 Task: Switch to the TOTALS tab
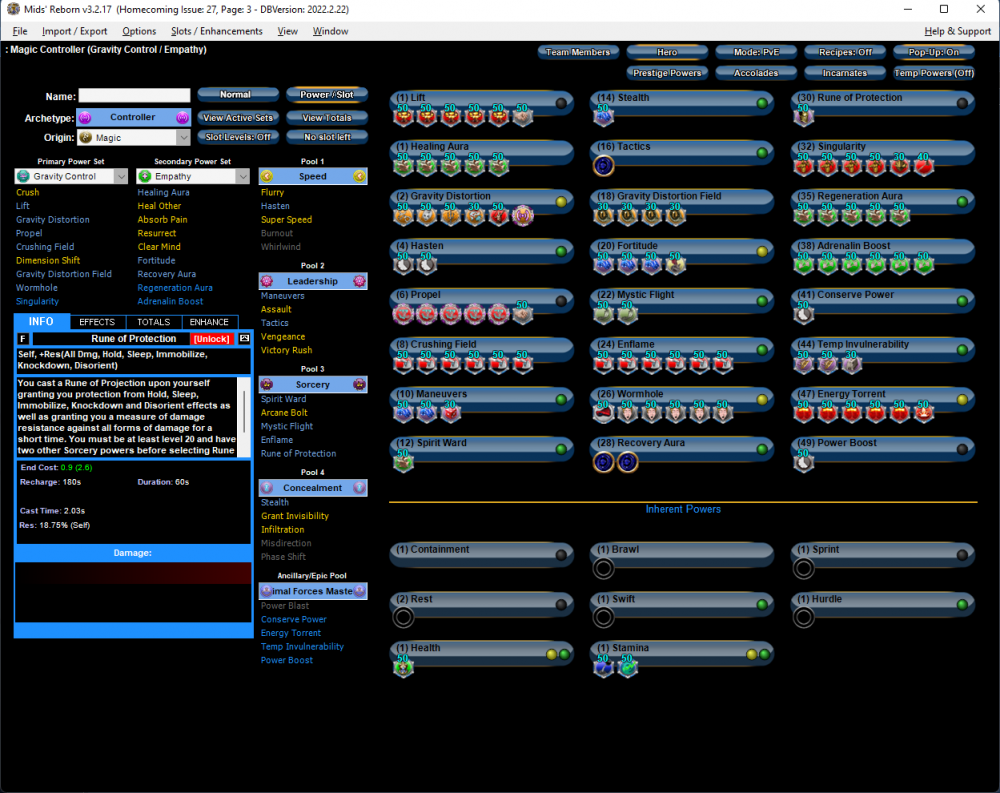153,322
